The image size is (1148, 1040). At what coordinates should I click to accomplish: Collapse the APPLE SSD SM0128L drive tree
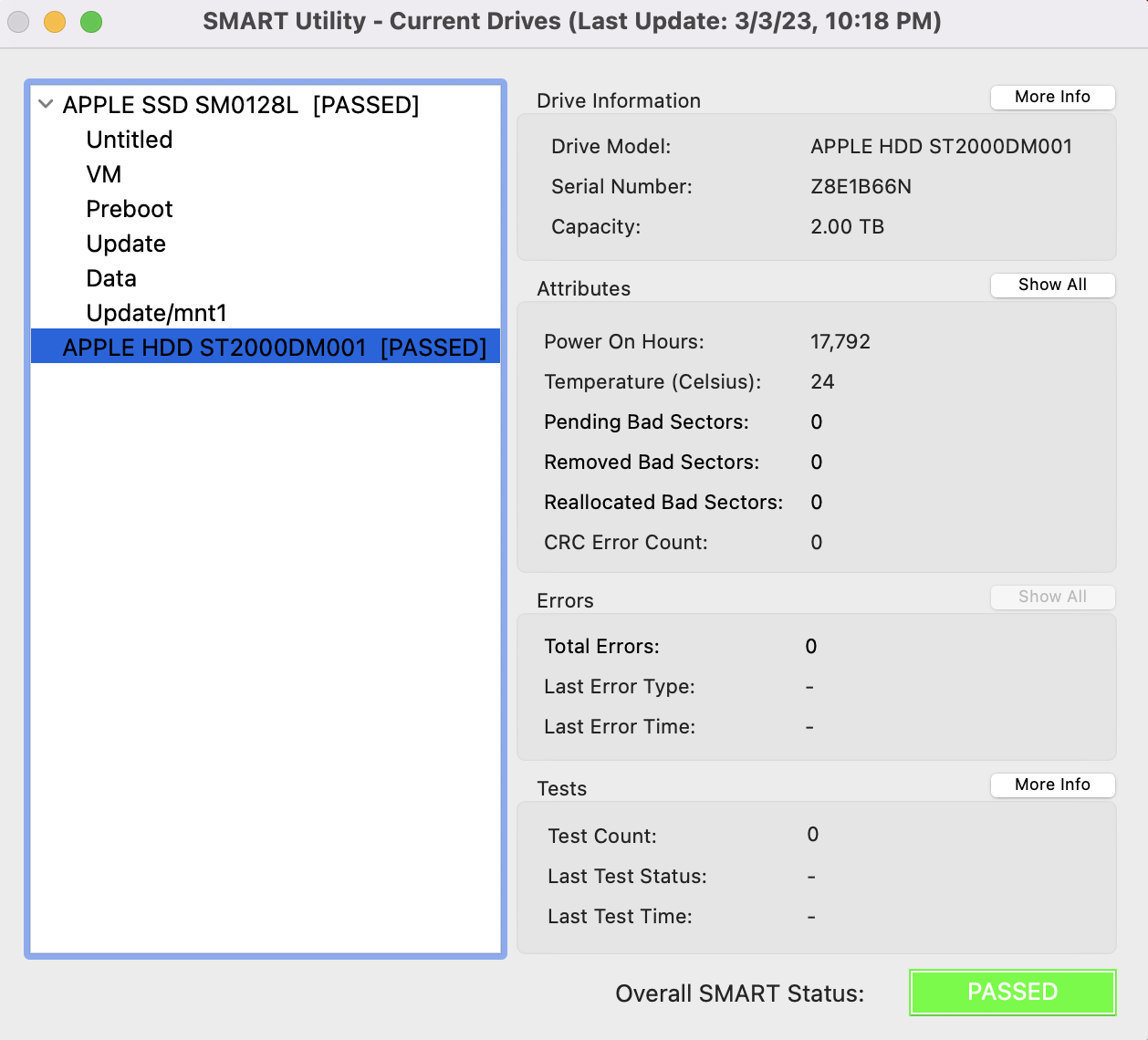click(x=46, y=104)
